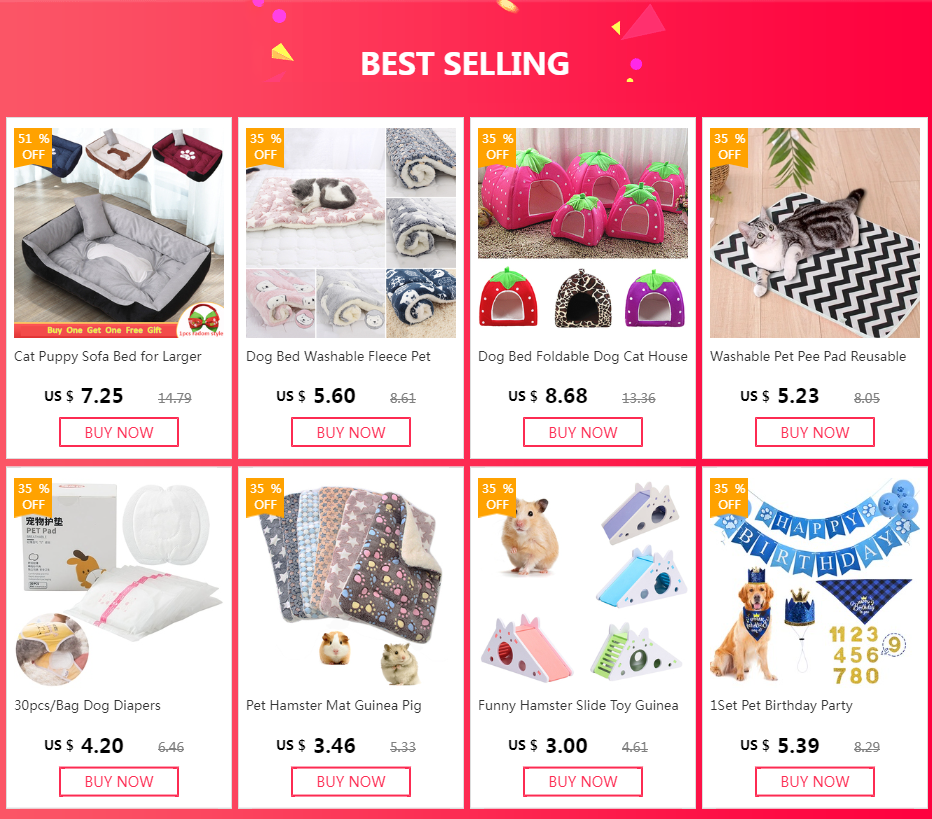Open the Cat Puppy Sofa Bed title link

pos(108,357)
